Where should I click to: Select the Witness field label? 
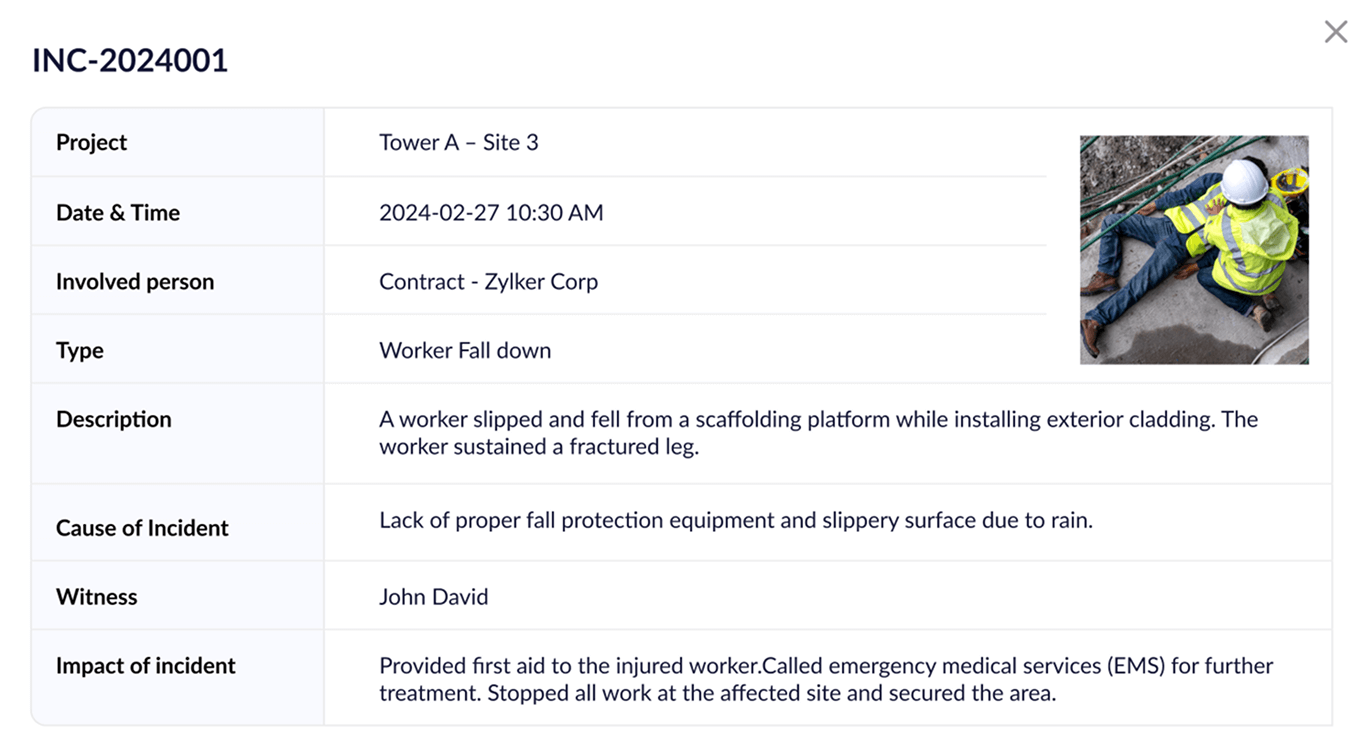[x=97, y=597]
